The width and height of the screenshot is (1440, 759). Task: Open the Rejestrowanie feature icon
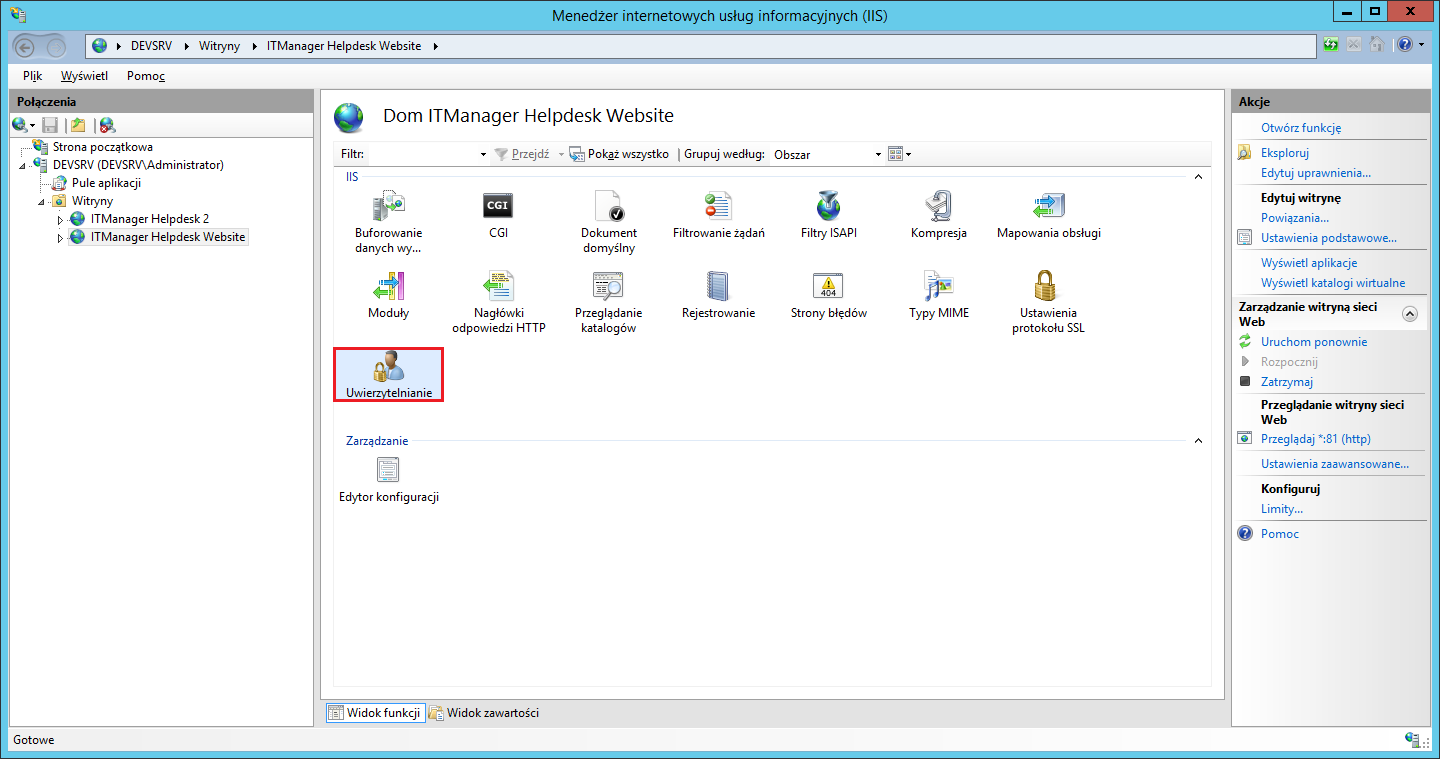pyautogui.click(x=718, y=295)
